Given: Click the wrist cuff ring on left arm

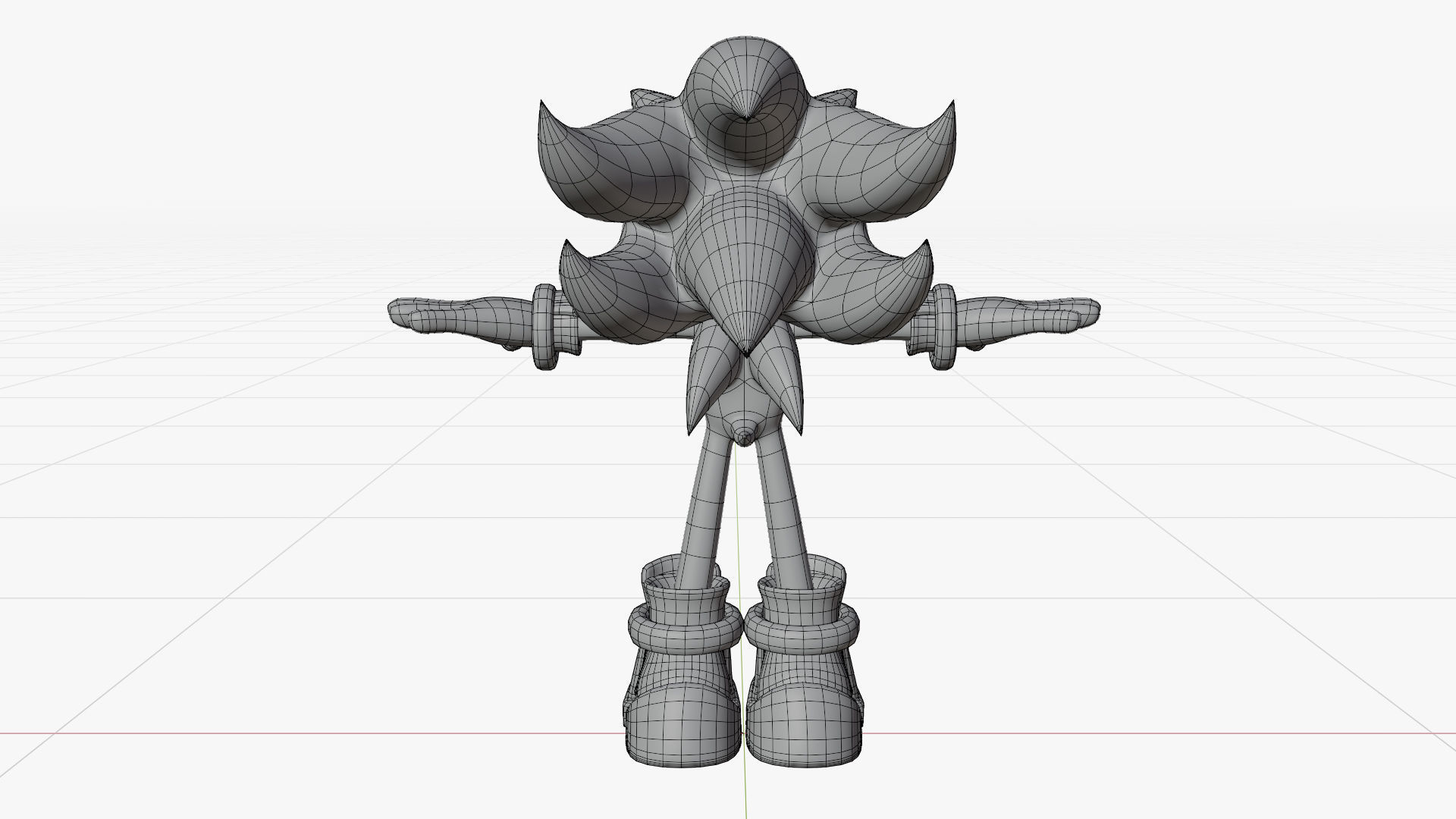Looking at the screenshot, I should [x=544, y=327].
